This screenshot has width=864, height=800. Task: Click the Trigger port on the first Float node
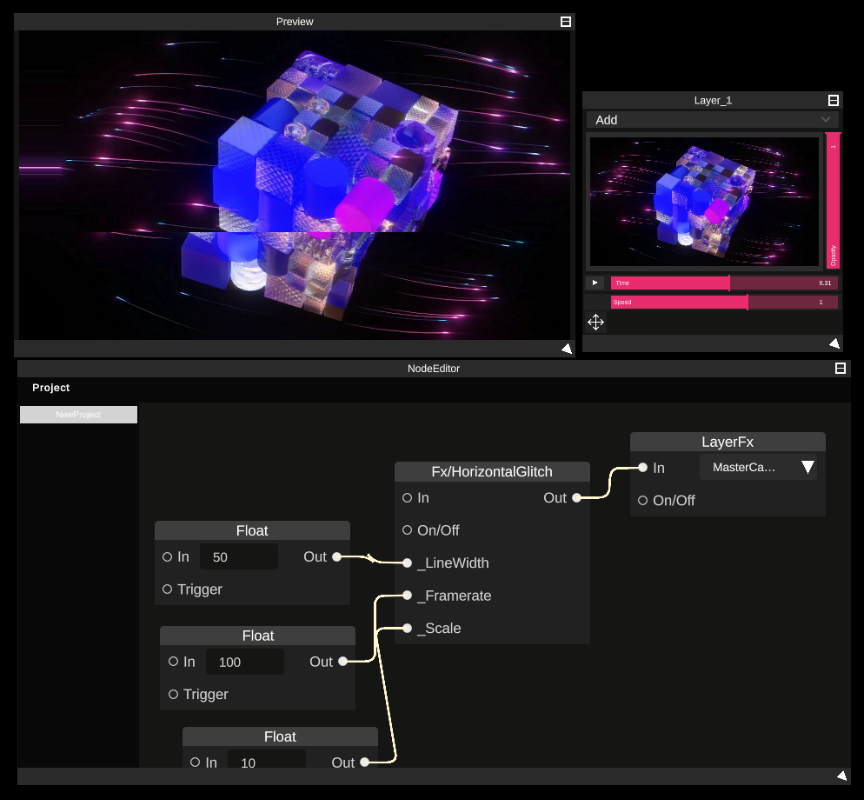166,589
